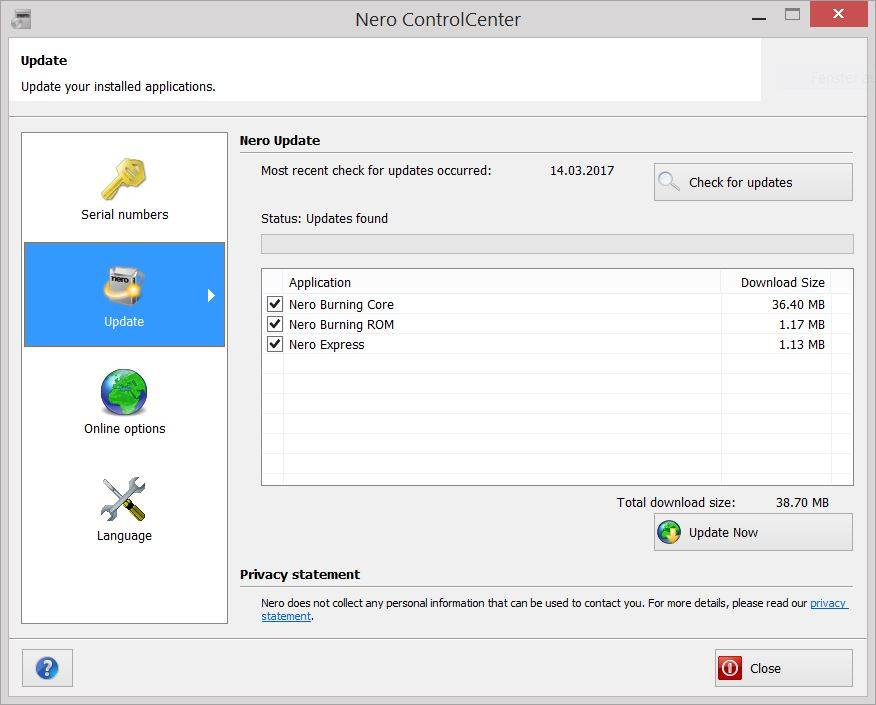Click the Nero box Update icon
This screenshot has height=705, width=876.
[123, 285]
